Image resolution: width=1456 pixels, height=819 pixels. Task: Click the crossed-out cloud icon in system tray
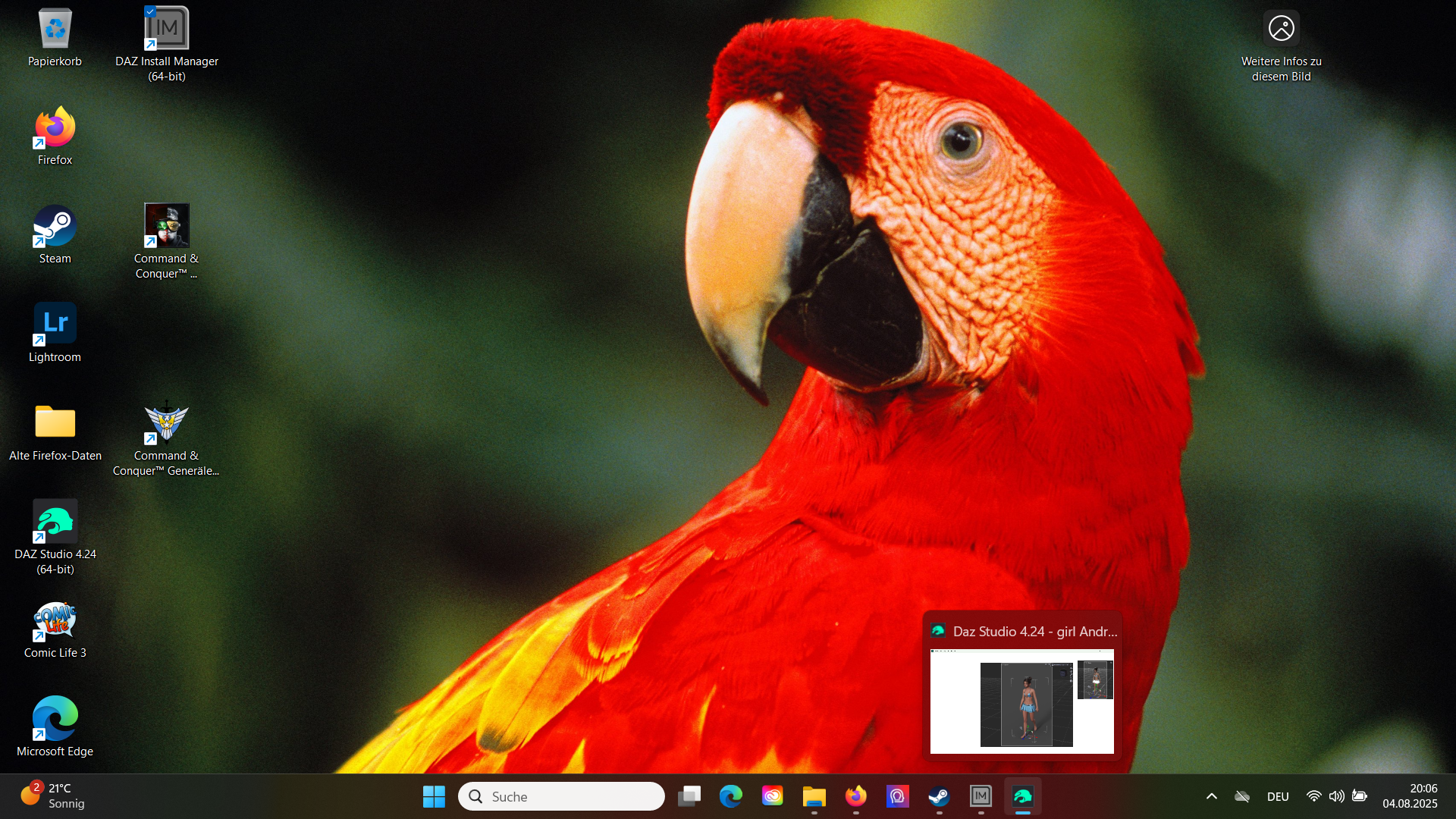click(x=1242, y=796)
